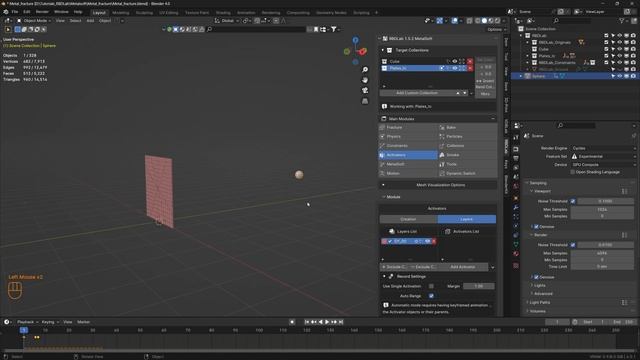Open the Feature Set dropdown
Viewport: 640px width, 360px height.
(x=603, y=156)
